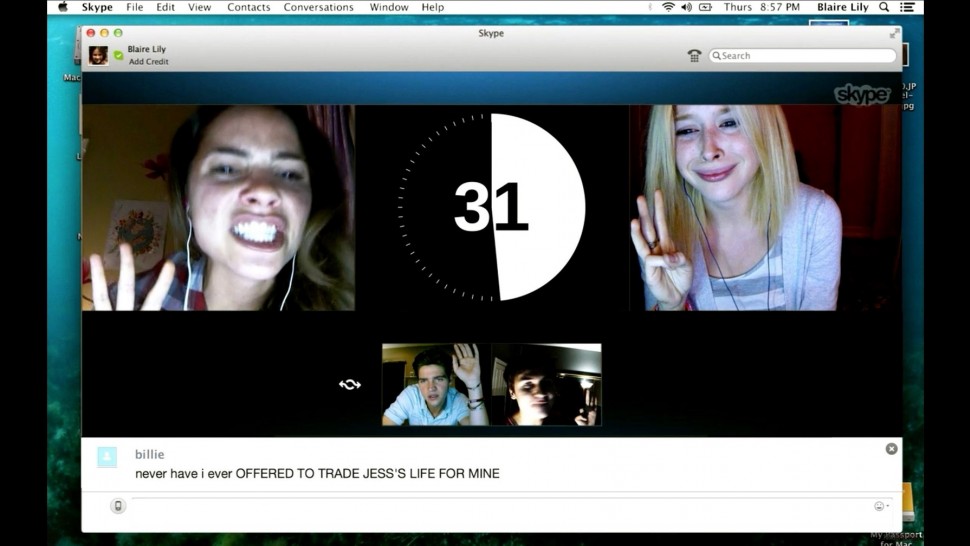Click the Blaire Lily user name in menu bar
Screen dimensions: 970x546
pos(843,7)
